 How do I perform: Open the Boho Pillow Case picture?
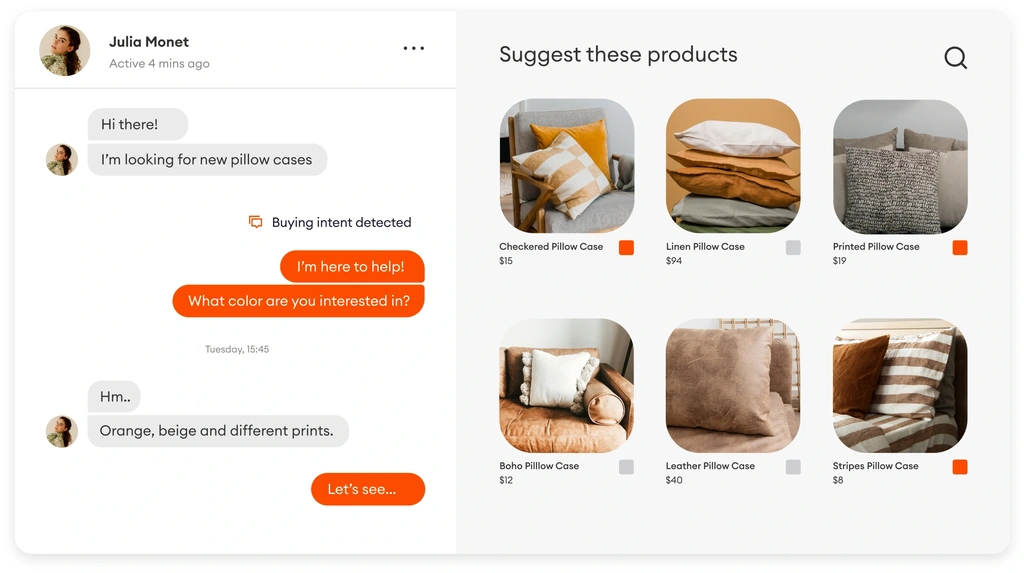(567, 385)
